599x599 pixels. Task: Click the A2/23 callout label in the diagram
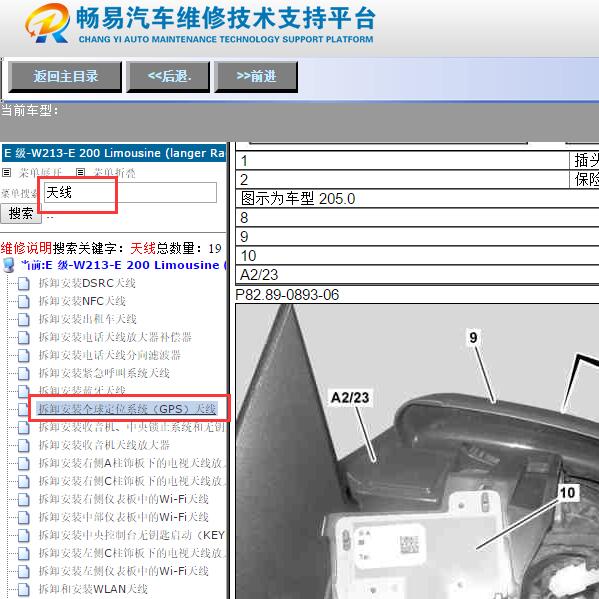pyautogui.click(x=350, y=397)
